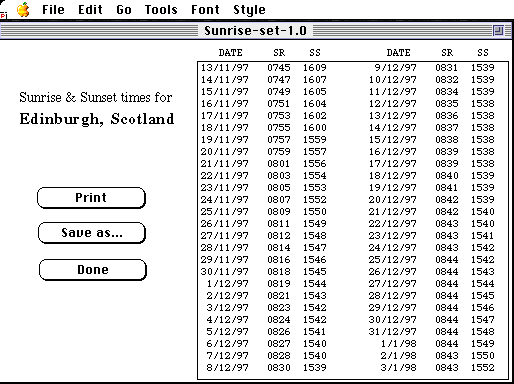Select the date 26/11/97

click(x=225, y=224)
